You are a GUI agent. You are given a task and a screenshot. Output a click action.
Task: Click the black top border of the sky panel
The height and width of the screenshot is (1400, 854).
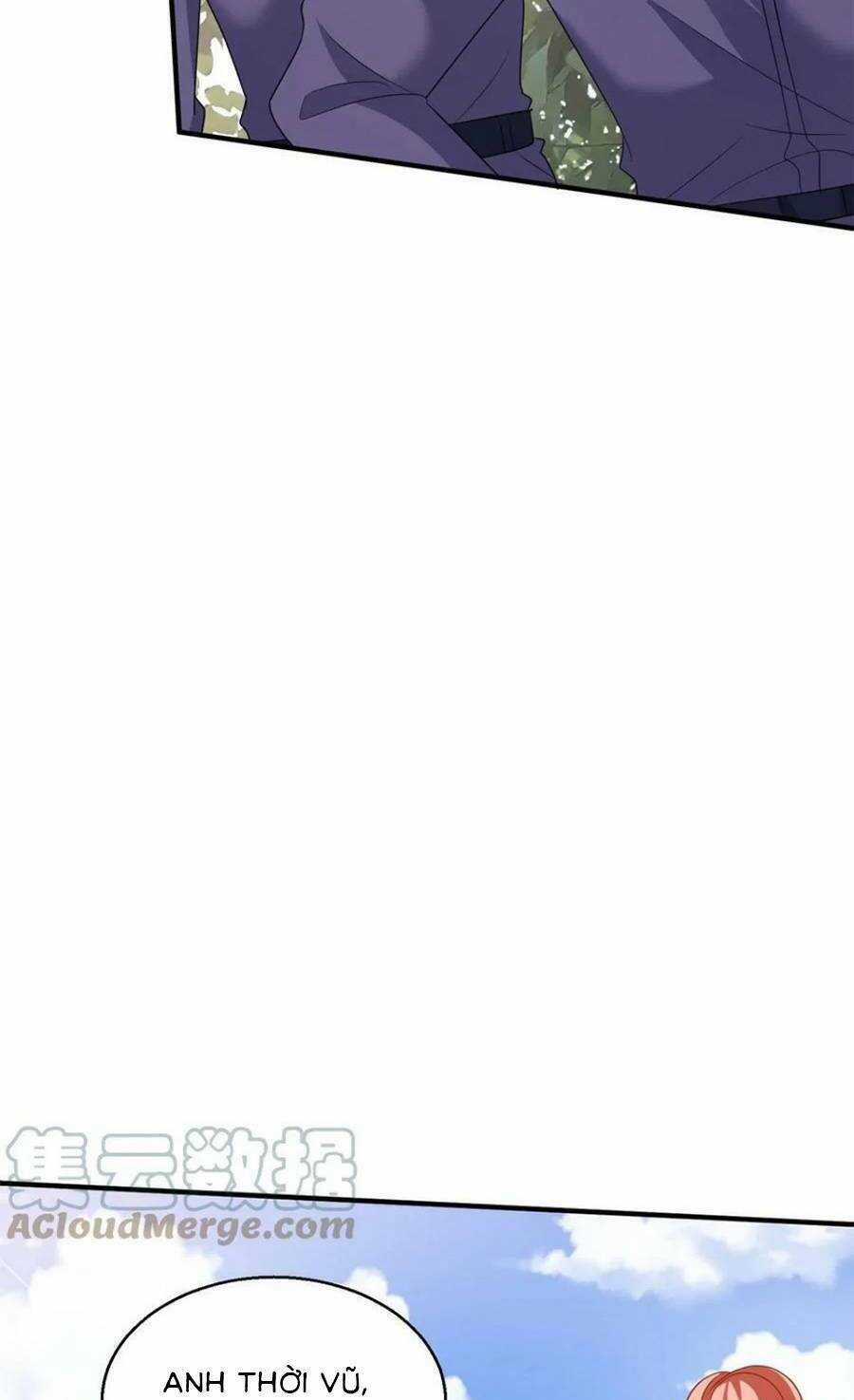click(427, 1202)
